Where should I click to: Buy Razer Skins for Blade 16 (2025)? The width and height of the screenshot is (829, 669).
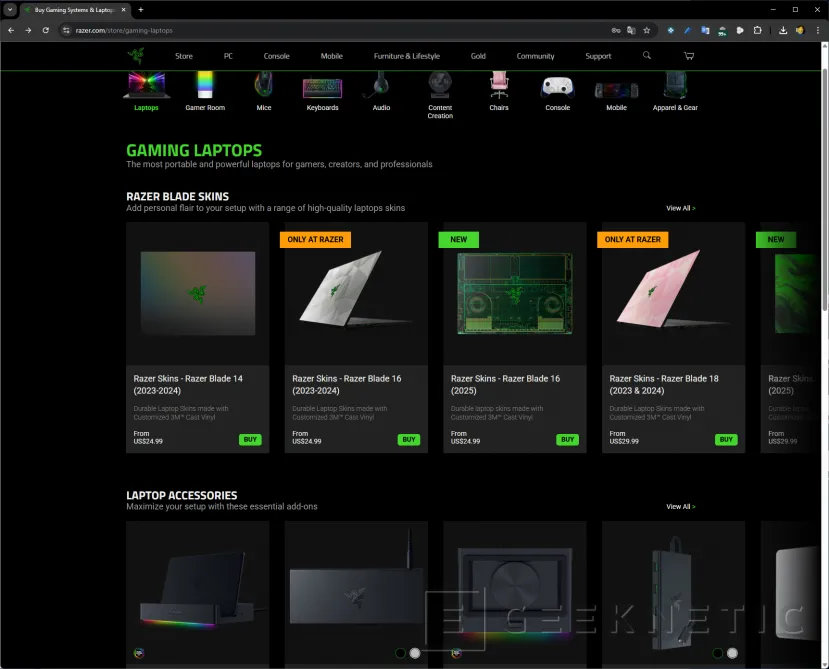567,439
